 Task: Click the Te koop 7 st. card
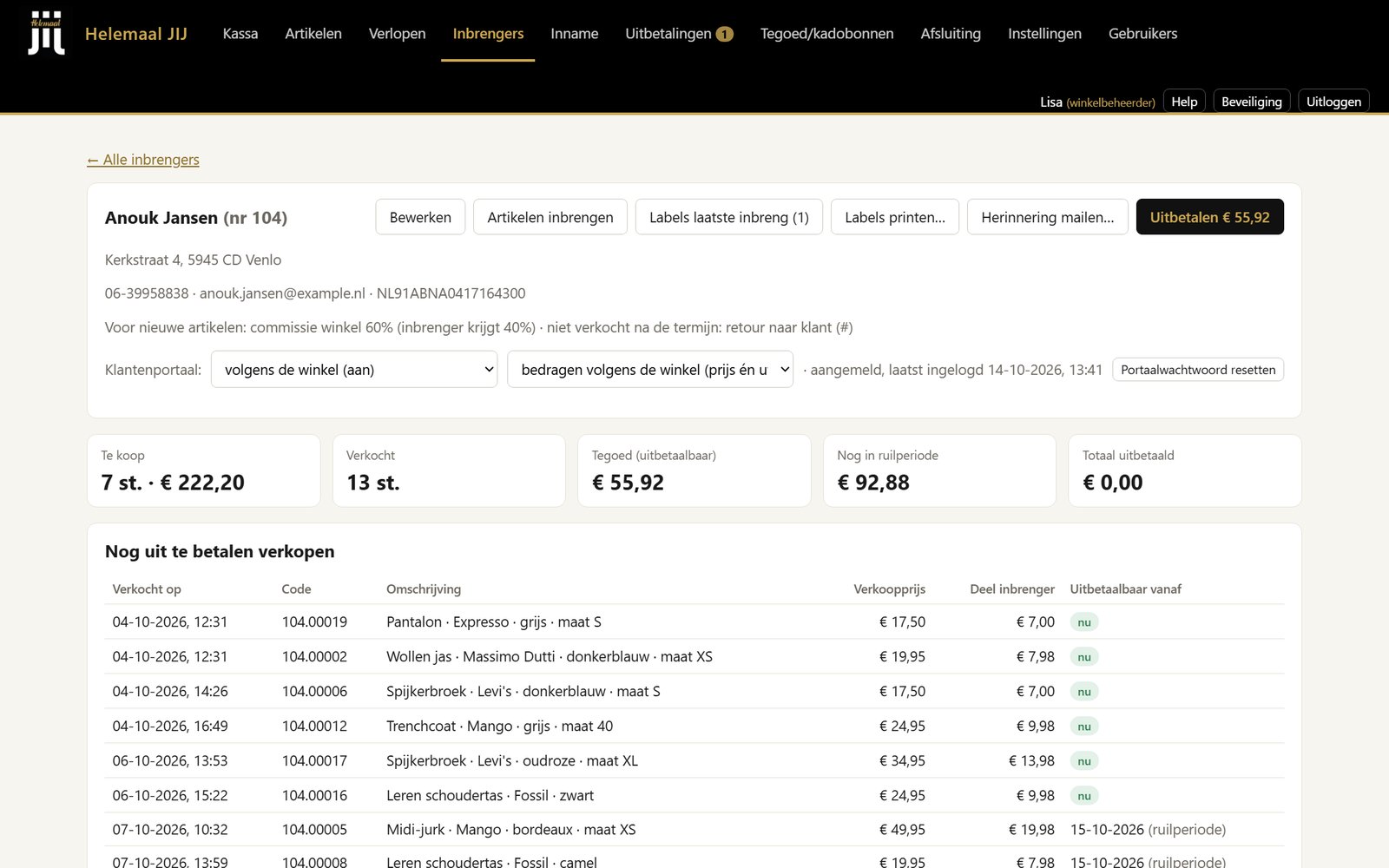click(x=204, y=470)
